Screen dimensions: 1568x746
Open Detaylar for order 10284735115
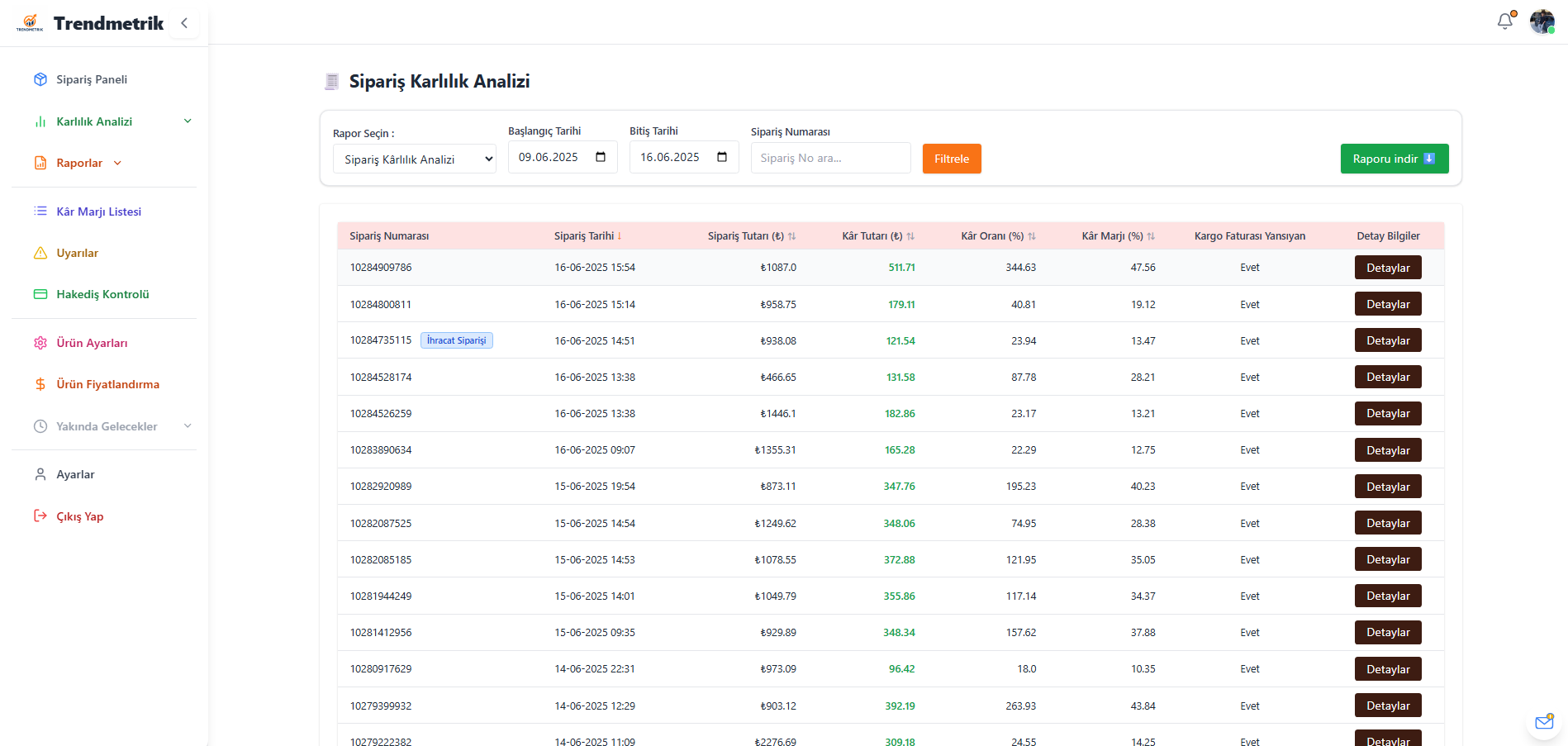click(x=1388, y=340)
